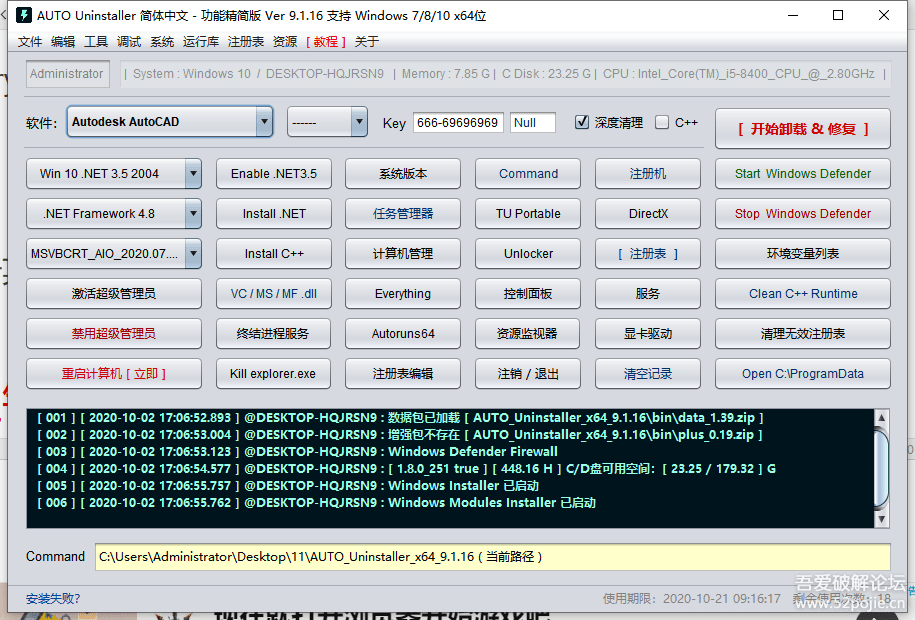Click the 注册机 button

(x=648, y=173)
